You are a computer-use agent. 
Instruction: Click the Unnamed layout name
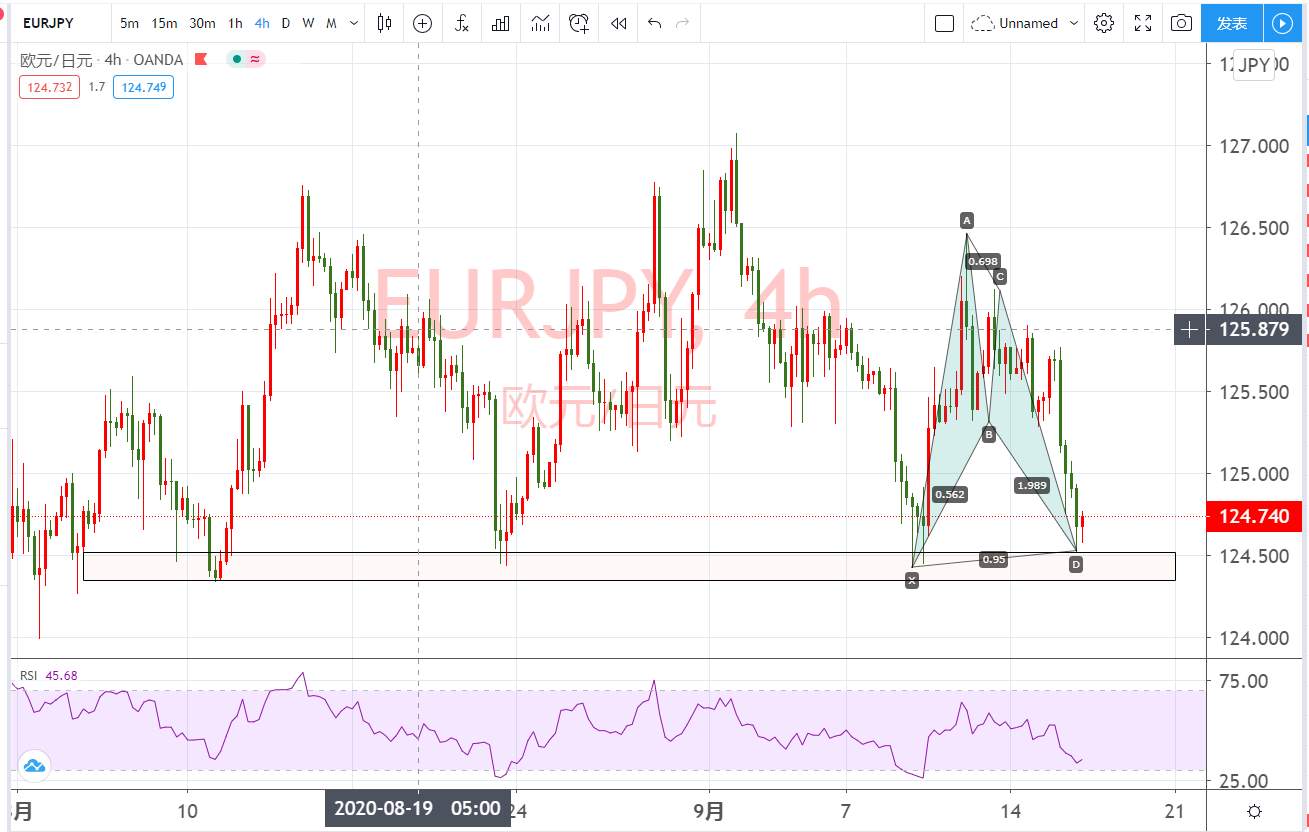tap(1028, 23)
